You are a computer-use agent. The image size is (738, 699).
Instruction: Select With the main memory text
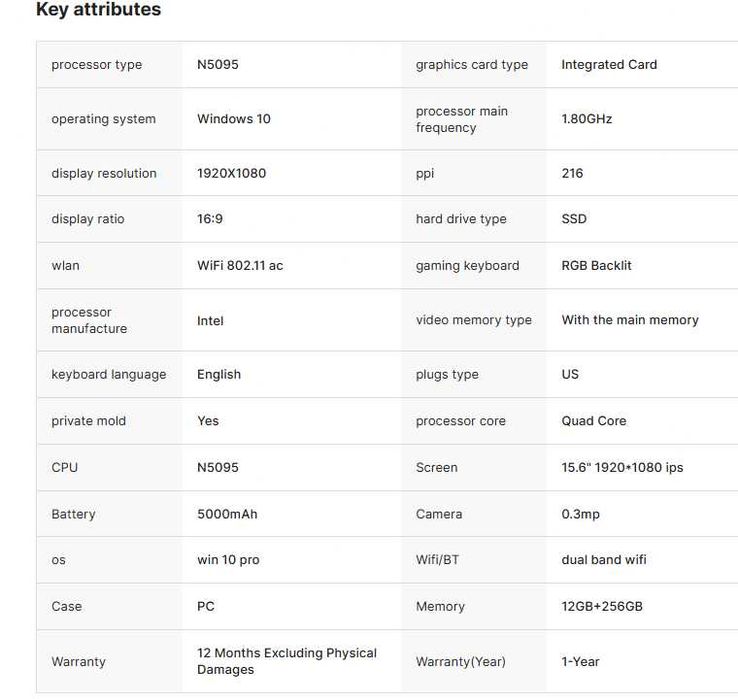630,321
